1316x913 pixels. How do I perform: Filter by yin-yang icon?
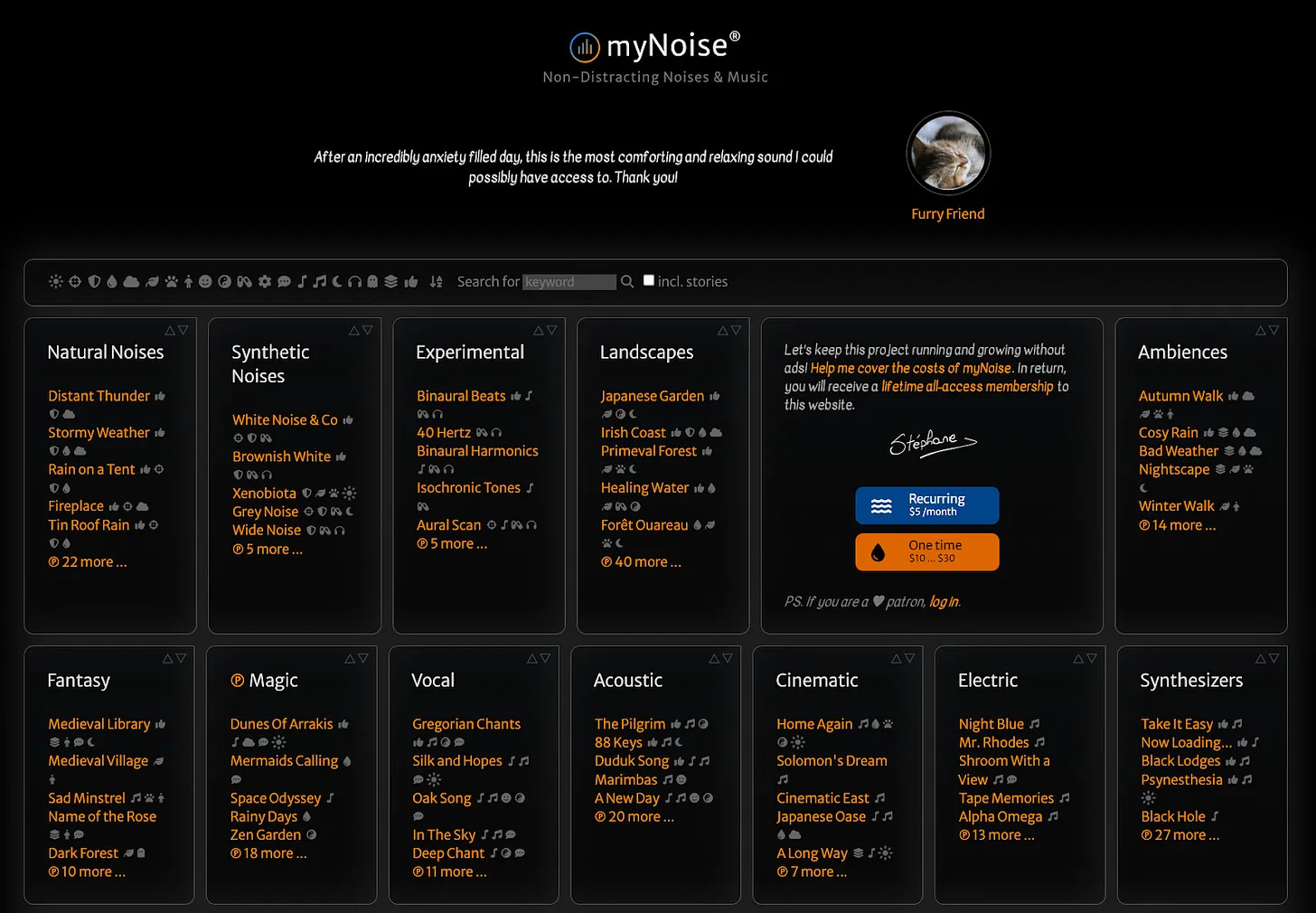click(x=224, y=281)
